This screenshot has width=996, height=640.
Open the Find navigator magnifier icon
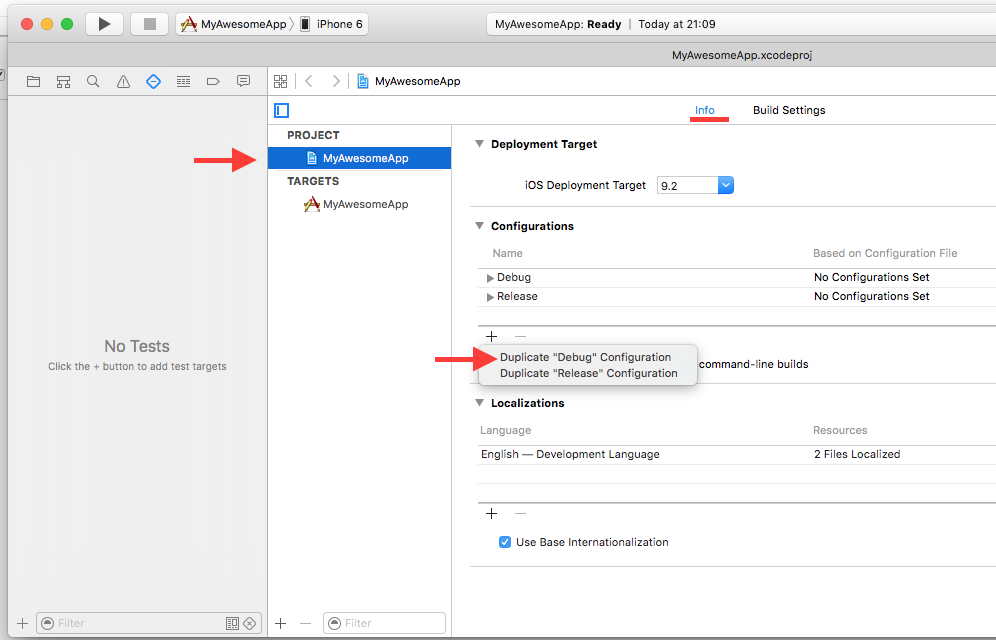coord(93,81)
